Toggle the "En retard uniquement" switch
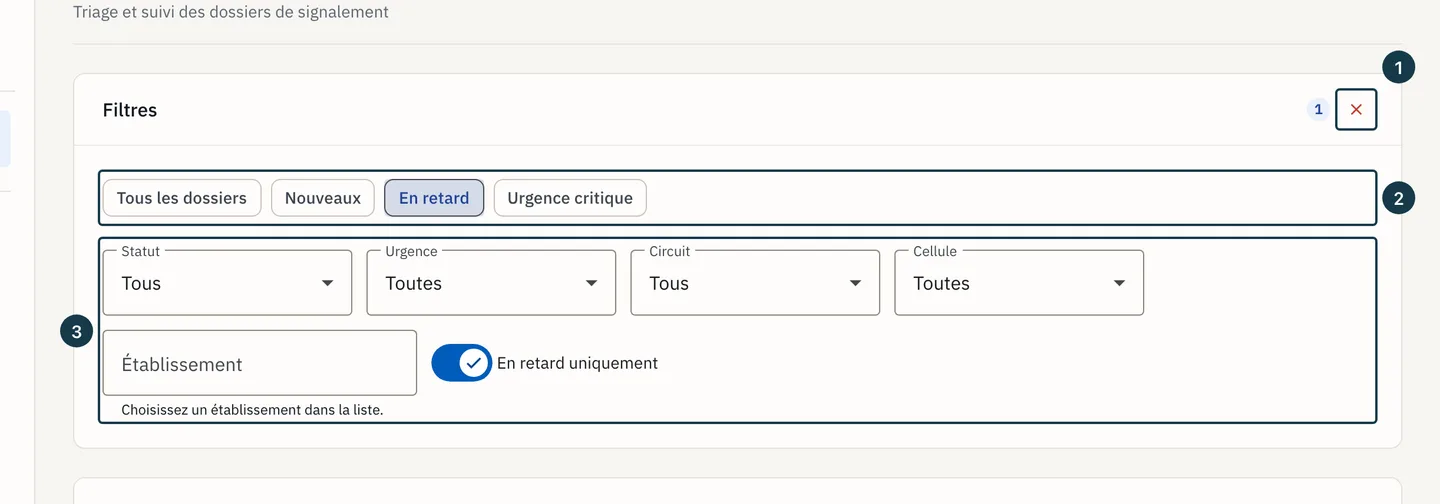This screenshot has height=504, width=1440. point(462,363)
